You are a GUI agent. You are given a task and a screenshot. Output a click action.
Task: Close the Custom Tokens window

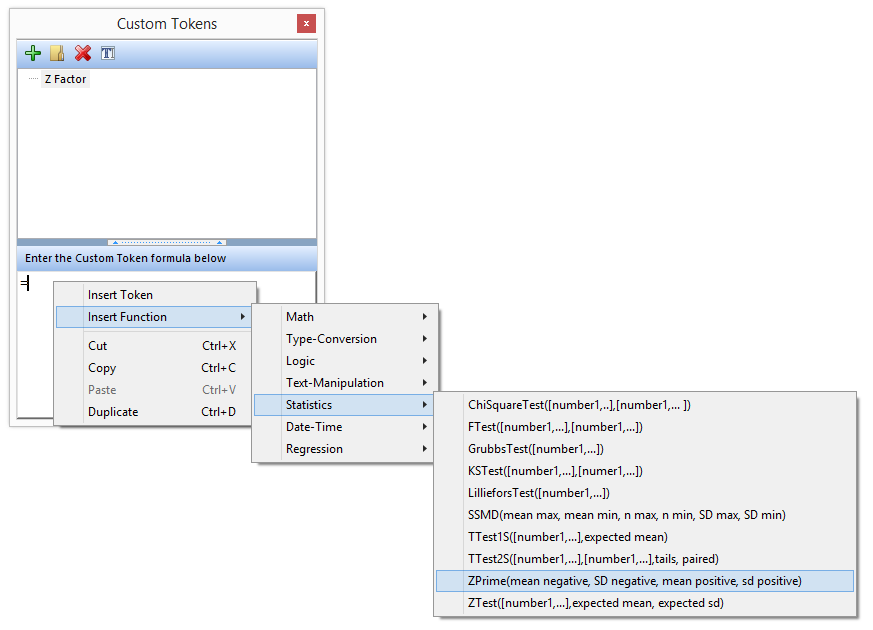[x=306, y=23]
